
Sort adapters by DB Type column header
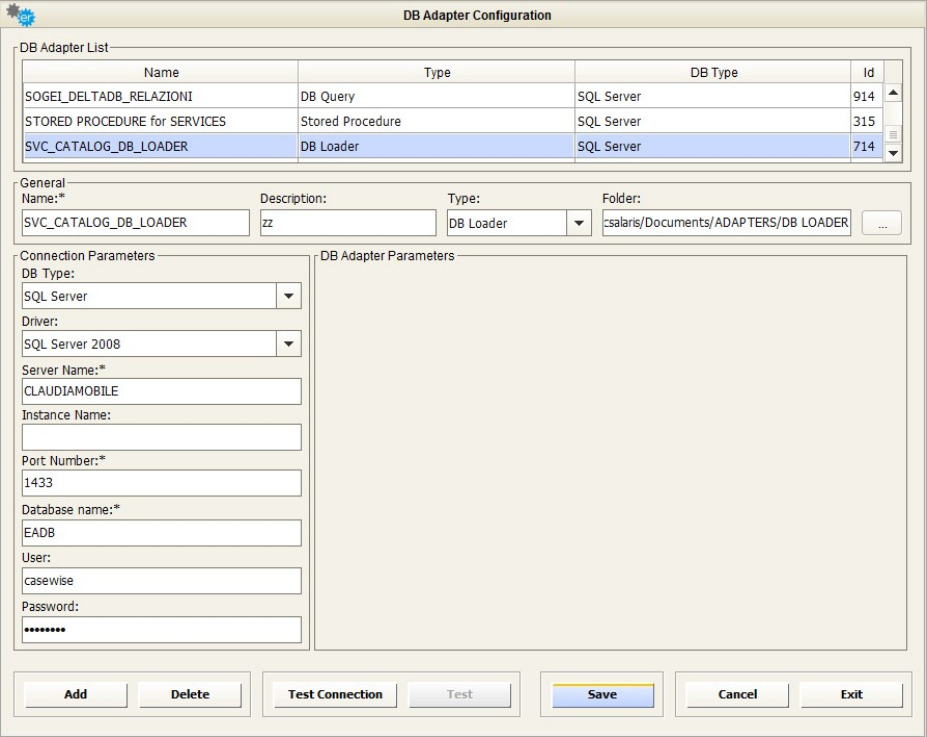coord(713,72)
